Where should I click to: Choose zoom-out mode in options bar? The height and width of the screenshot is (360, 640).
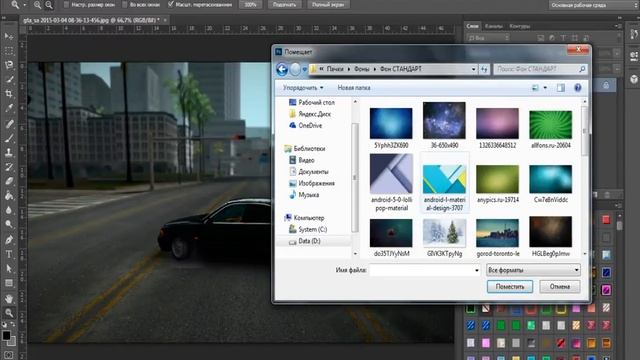[49, 5]
